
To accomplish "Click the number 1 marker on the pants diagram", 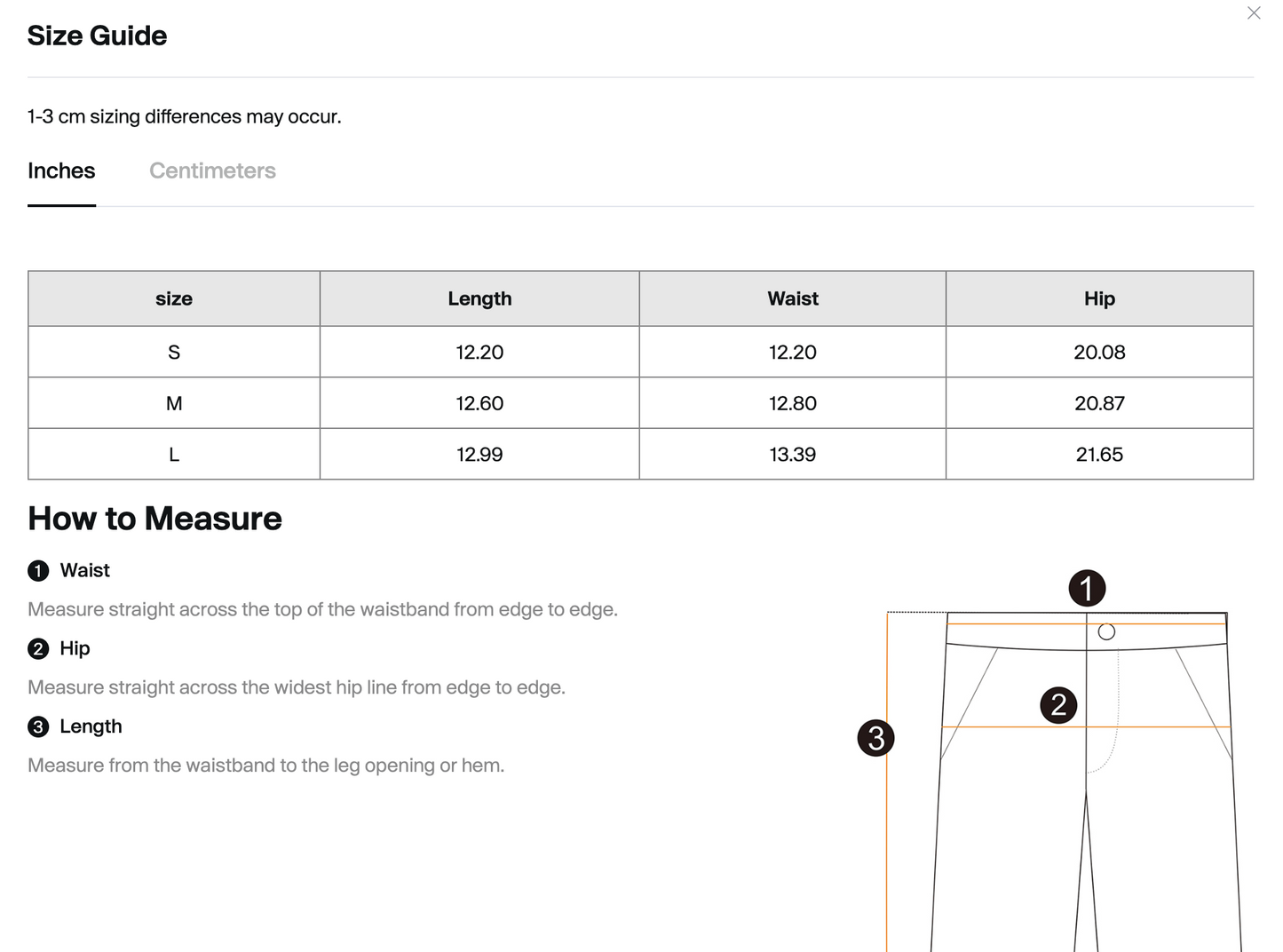I will [1087, 588].
